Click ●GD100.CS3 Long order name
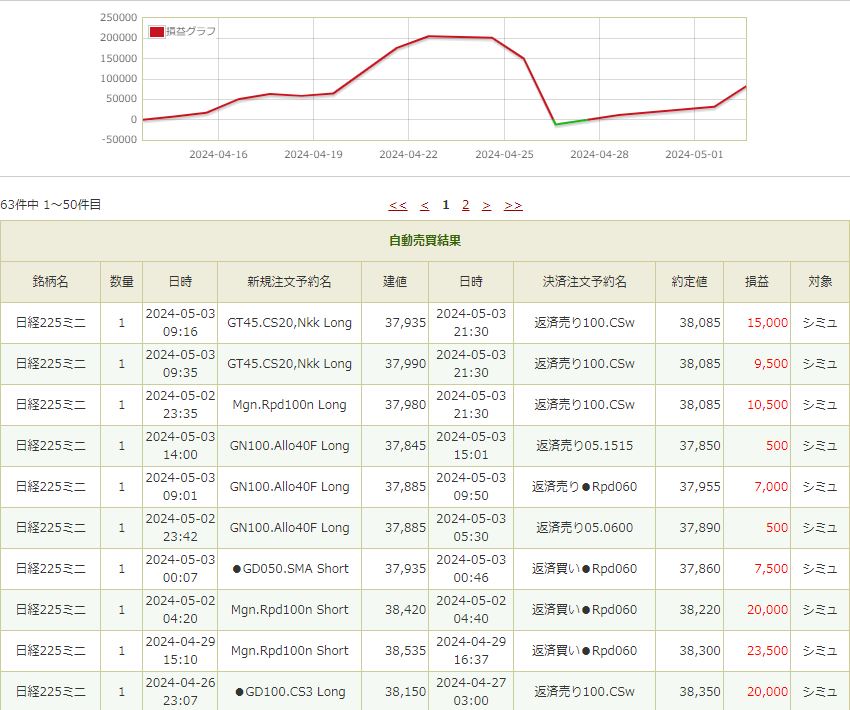The width and height of the screenshot is (850, 710). 290,692
